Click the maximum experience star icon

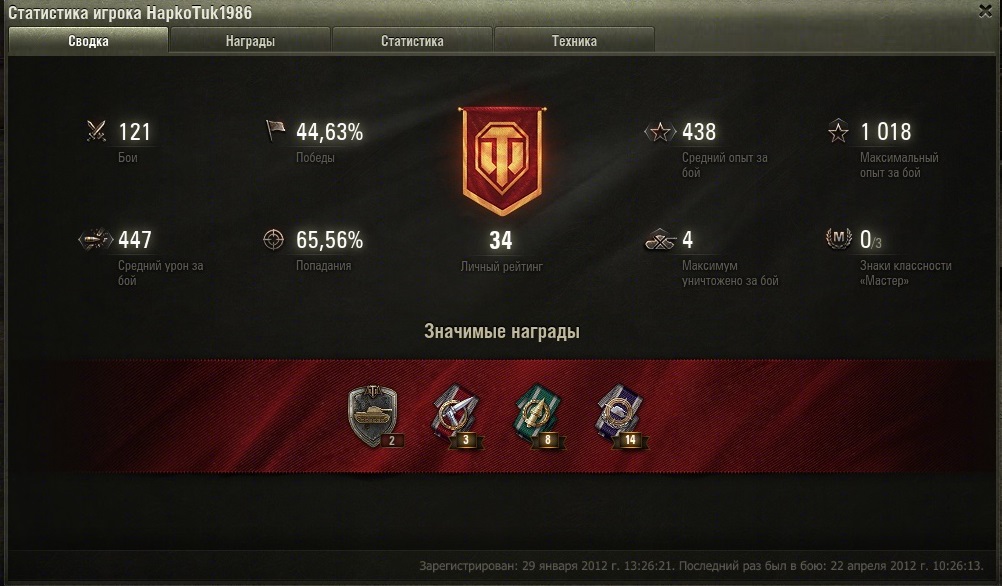click(838, 131)
